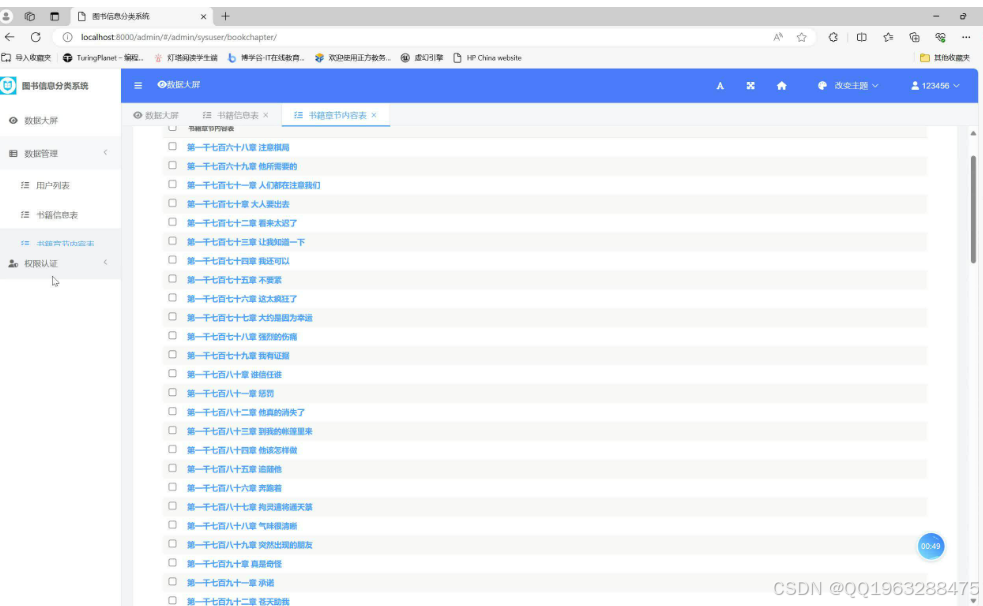
Task: Open a new browser tab with plus icon
Action: click(225, 16)
